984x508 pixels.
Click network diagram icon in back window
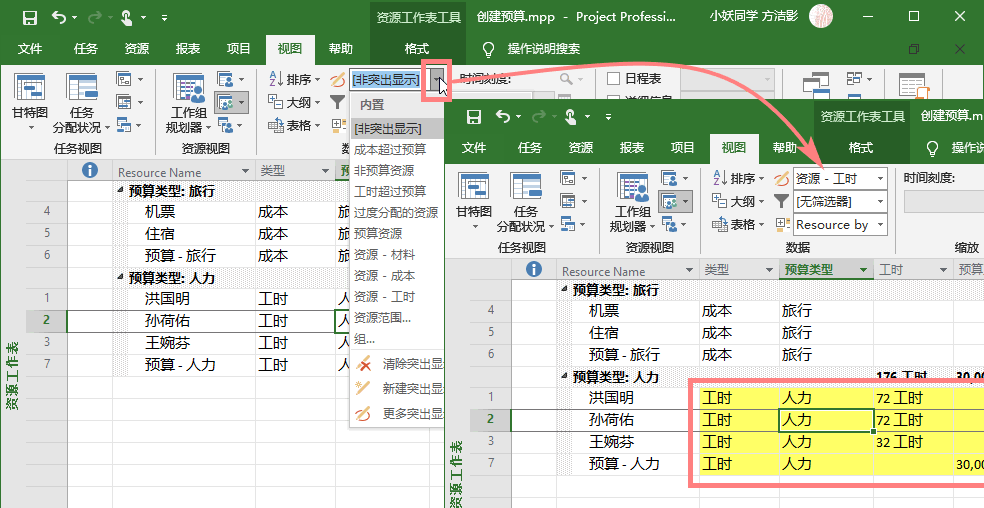(x=124, y=78)
